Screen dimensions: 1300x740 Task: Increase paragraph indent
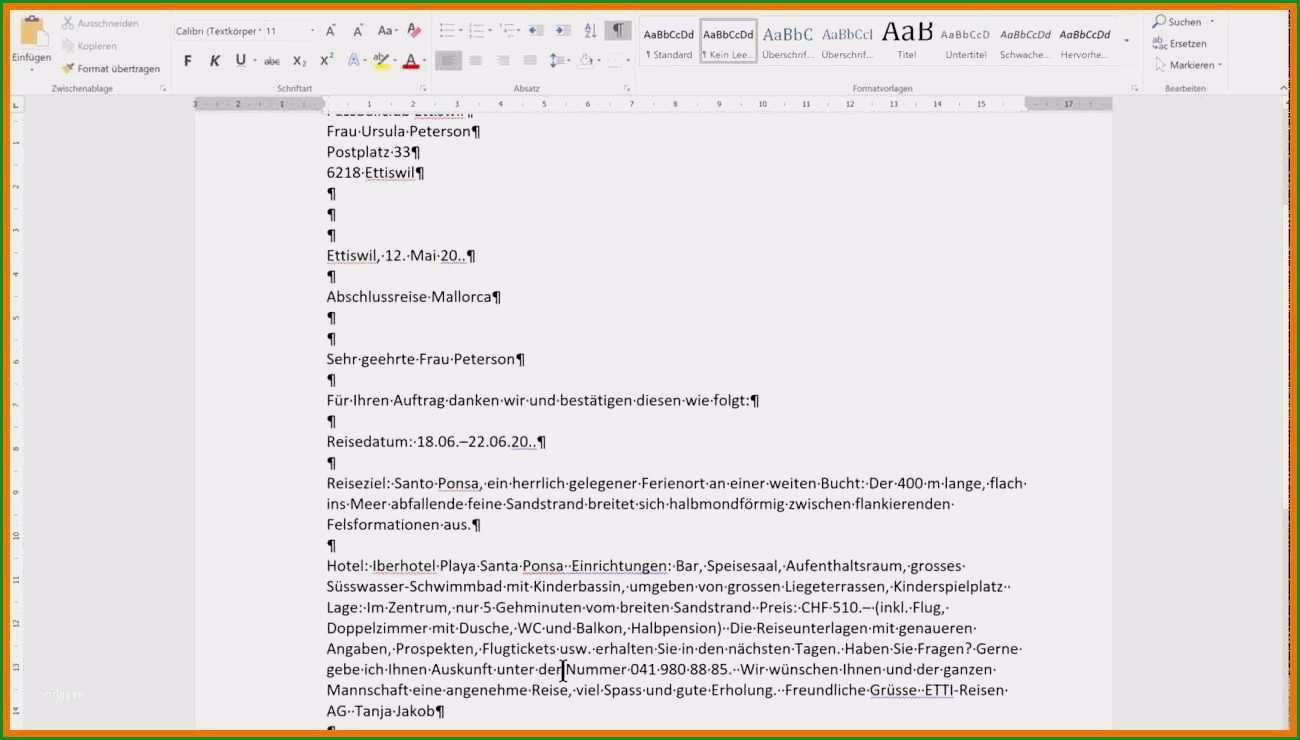[563, 31]
